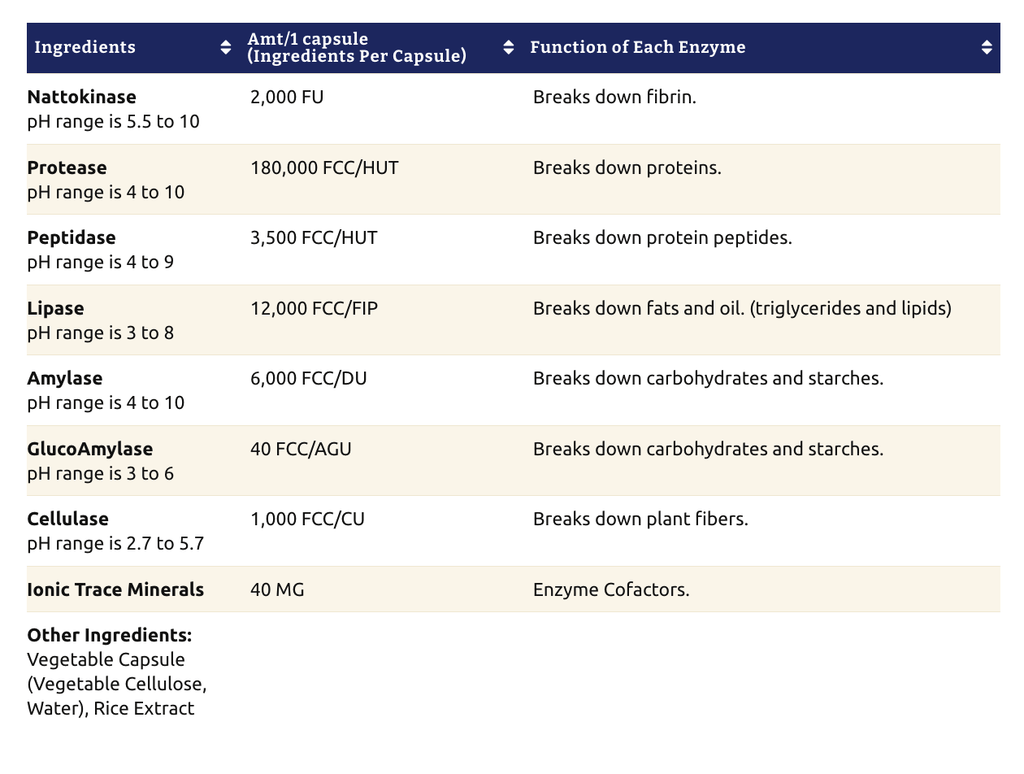This screenshot has width=1024, height=774.
Task: Click the Cellulase ingredient name
Action: click(x=68, y=519)
